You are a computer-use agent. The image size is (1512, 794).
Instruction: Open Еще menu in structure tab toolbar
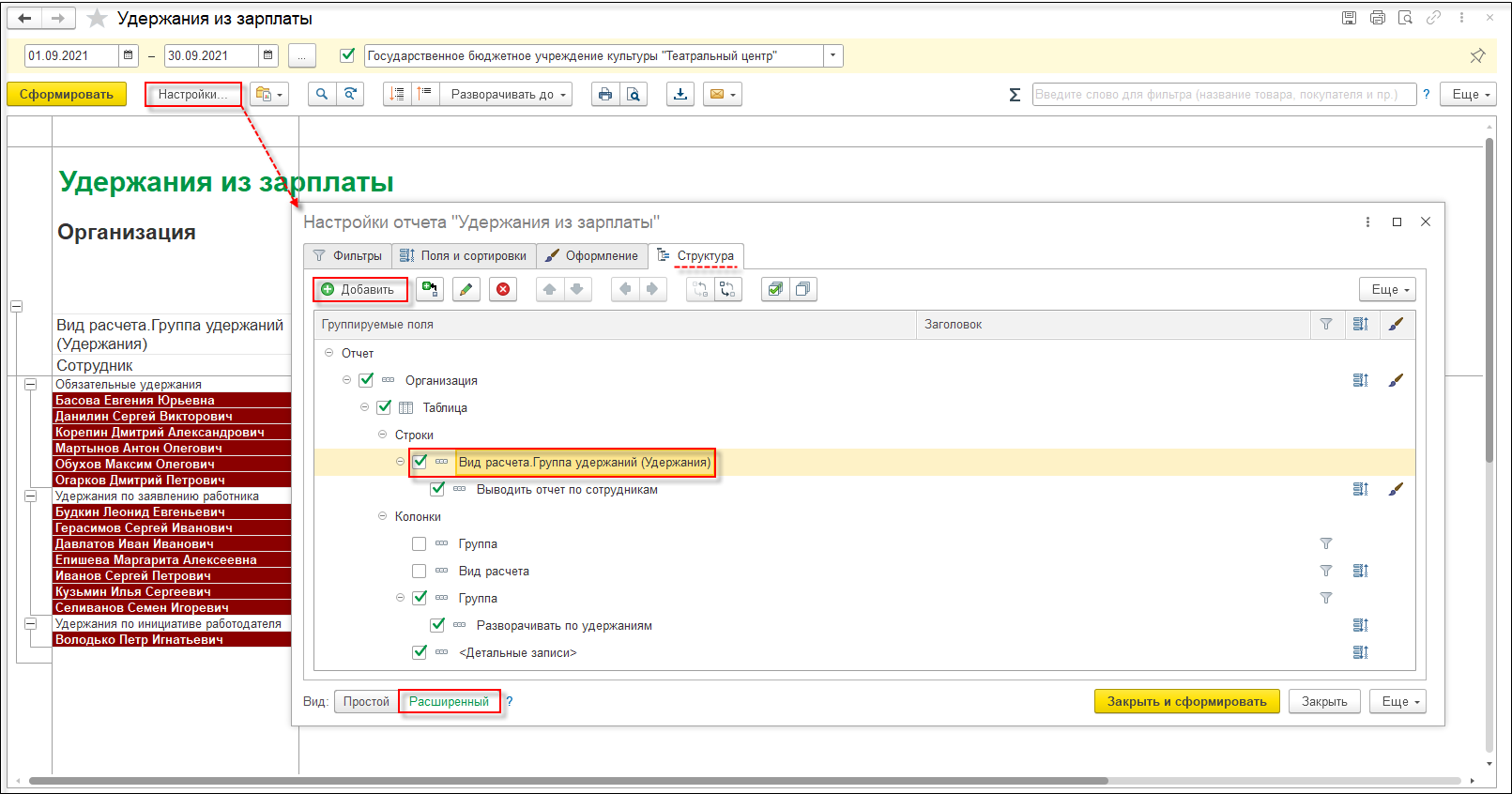(x=1387, y=289)
